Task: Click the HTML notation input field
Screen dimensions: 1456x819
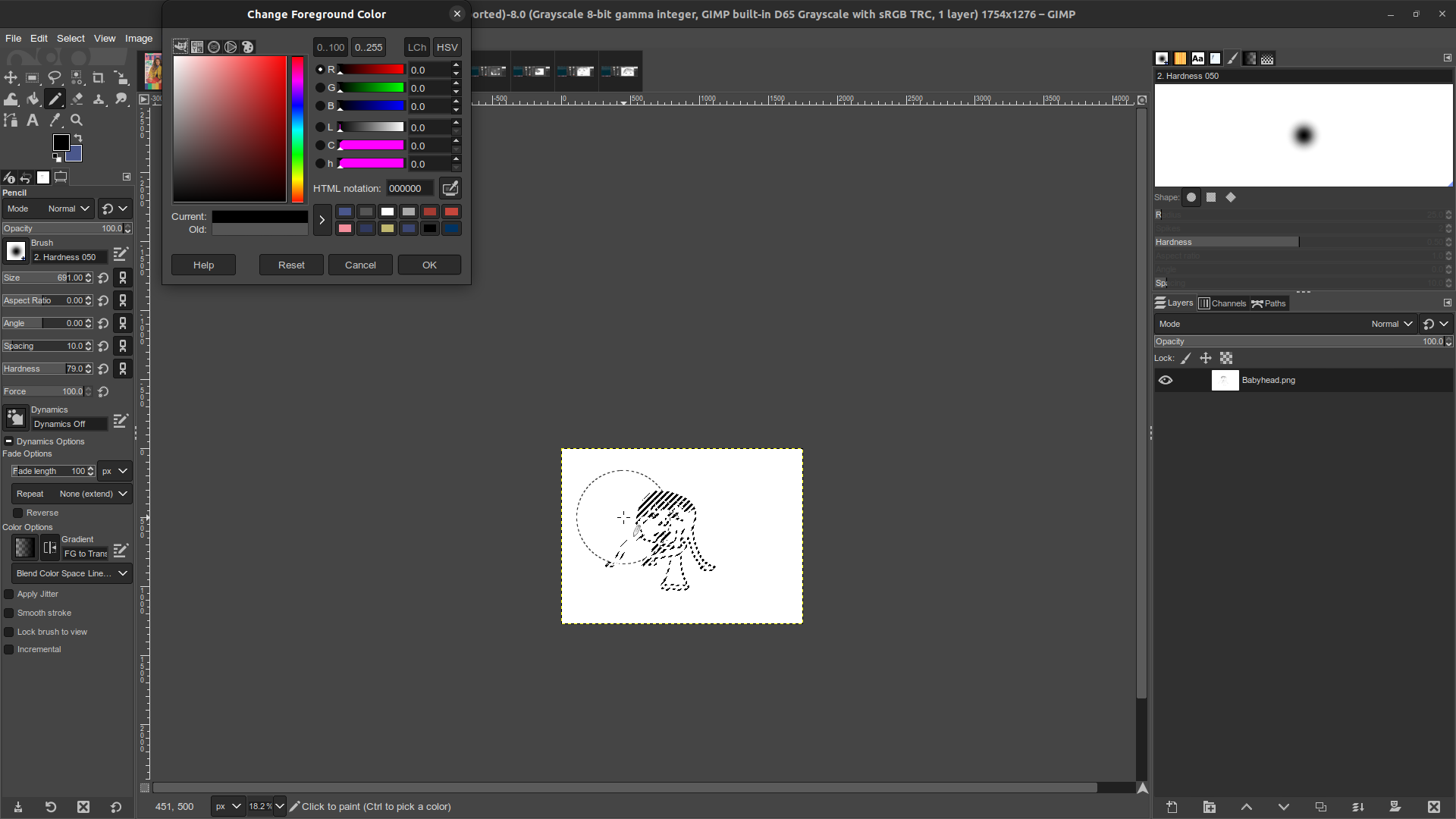Action: coord(409,188)
